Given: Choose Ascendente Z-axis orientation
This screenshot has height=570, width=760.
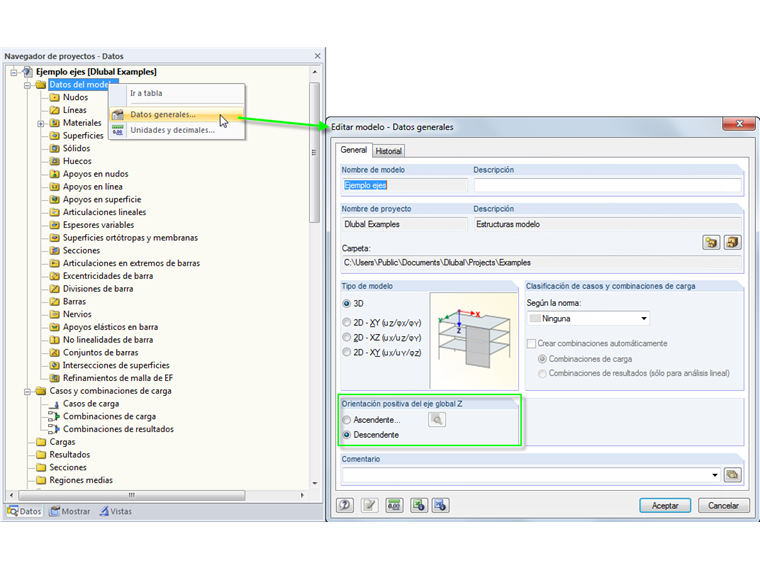Looking at the screenshot, I should (x=347, y=420).
